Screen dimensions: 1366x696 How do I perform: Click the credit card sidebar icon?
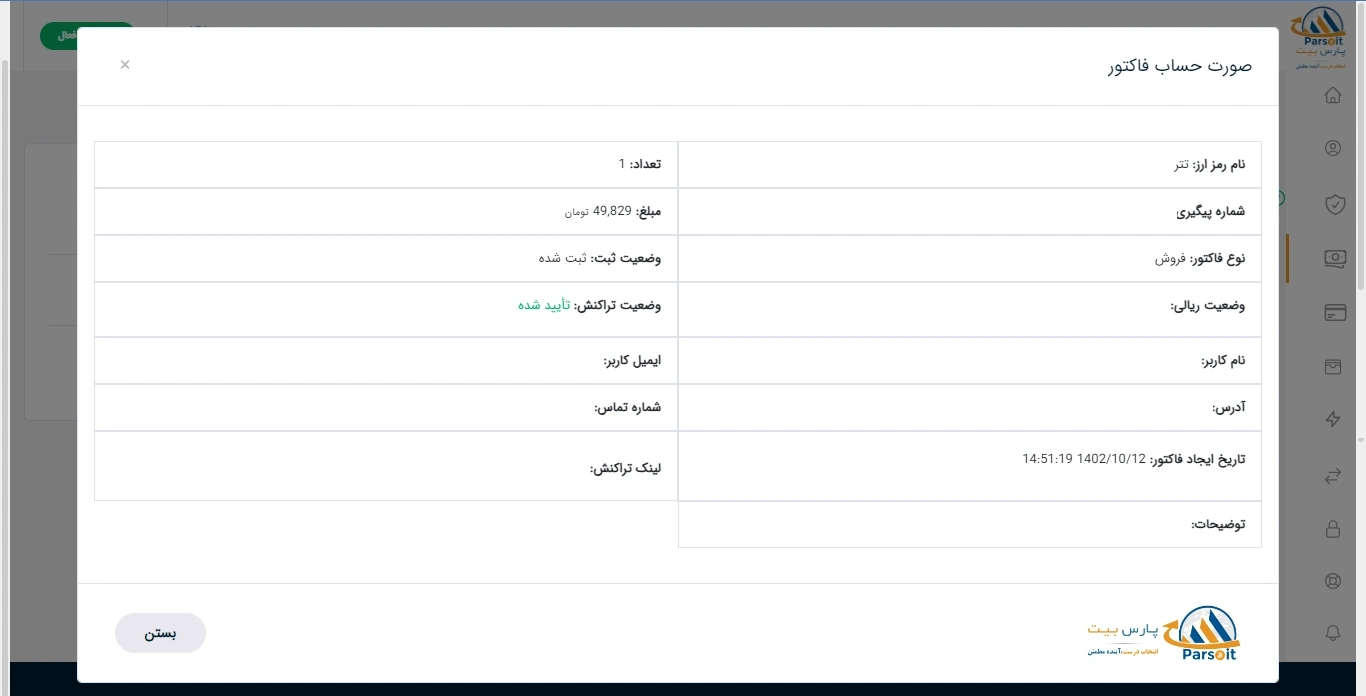click(1333, 312)
